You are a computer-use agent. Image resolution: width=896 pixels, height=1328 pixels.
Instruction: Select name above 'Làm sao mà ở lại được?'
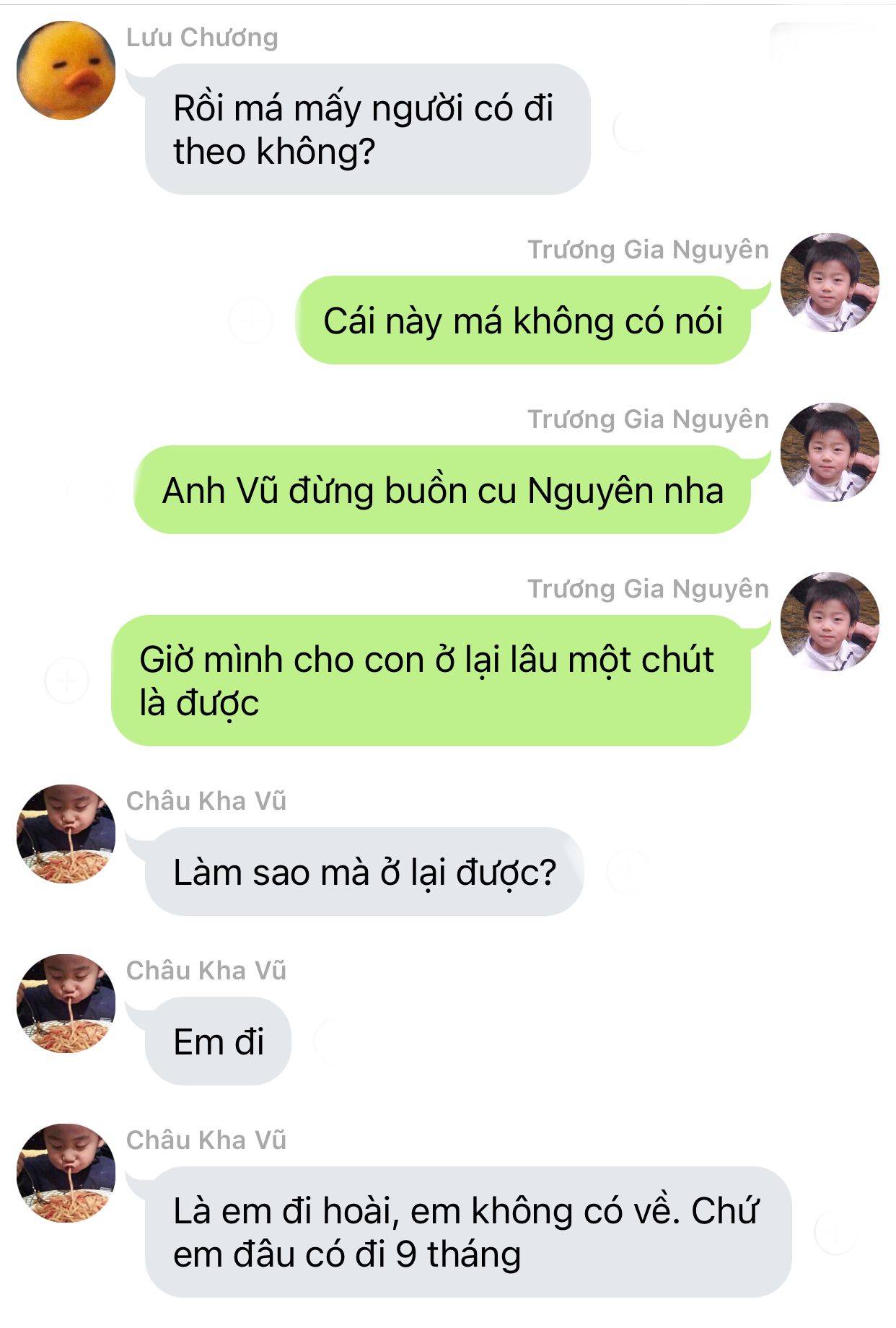206,801
